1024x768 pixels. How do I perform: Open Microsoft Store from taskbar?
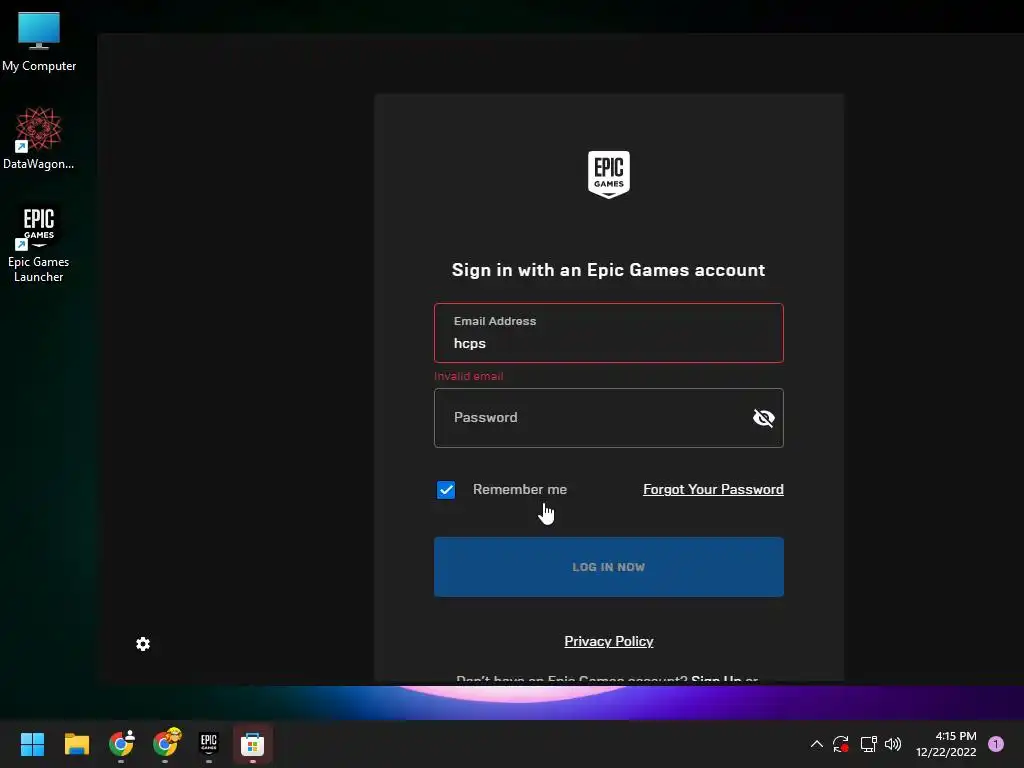pos(253,744)
